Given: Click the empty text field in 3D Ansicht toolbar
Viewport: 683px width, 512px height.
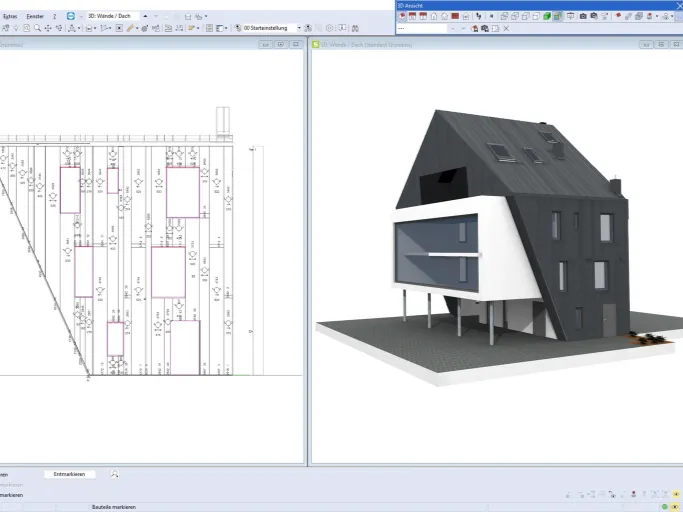Looking at the screenshot, I should [x=422, y=29].
